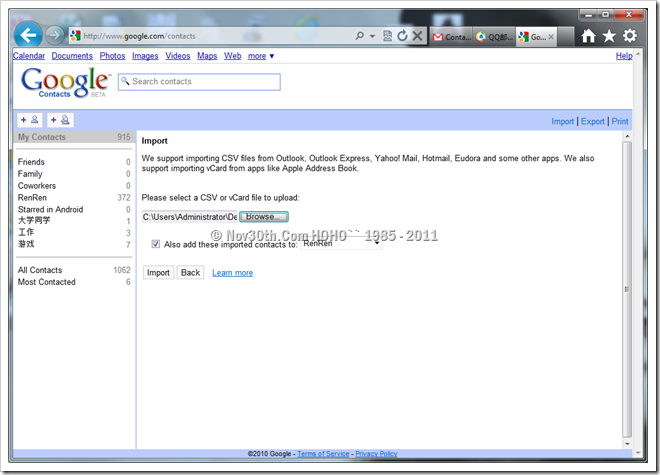Click the import panel vertical scrollbar thumb

tap(627, 289)
